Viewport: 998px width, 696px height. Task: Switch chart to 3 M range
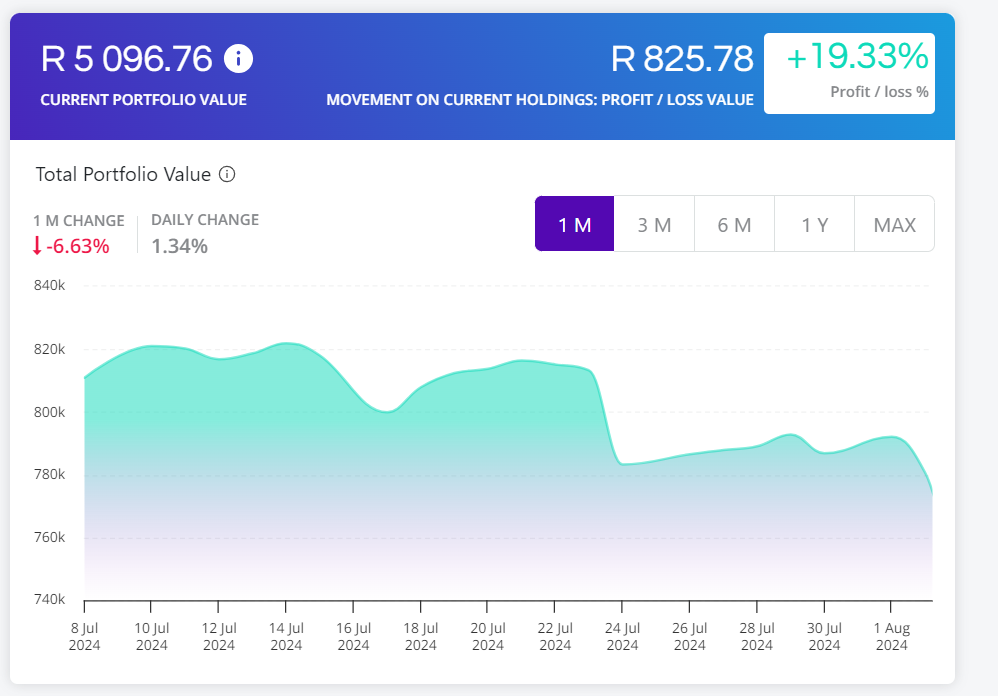point(654,224)
